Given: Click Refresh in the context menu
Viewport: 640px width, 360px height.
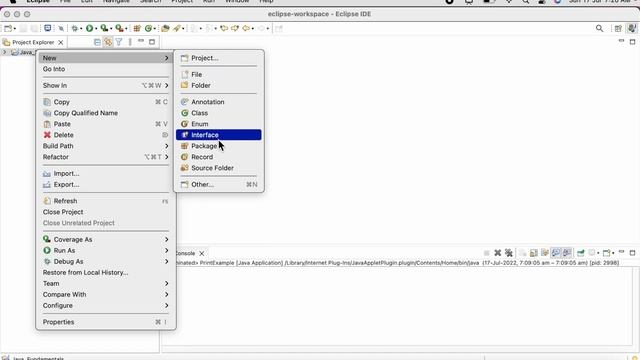Looking at the screenshot, I should click(x=105, y=201).
